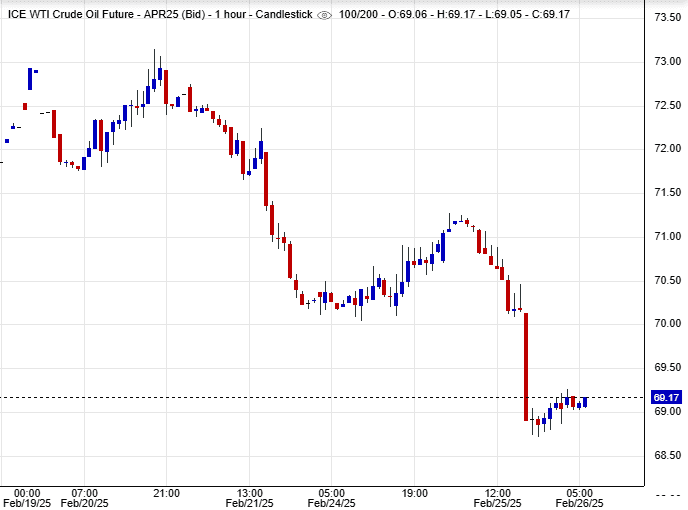The height and width of the screenshot is (510, 688).
Task: Select the Feb/21/25 date label
Action: coord(250,503)
